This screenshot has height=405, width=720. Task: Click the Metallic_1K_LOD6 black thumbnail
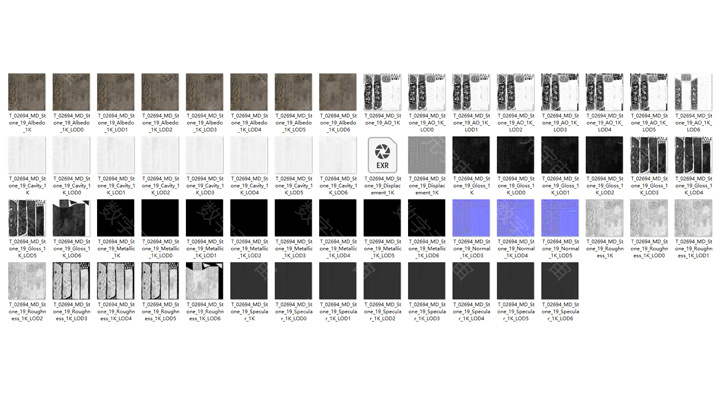426,218
